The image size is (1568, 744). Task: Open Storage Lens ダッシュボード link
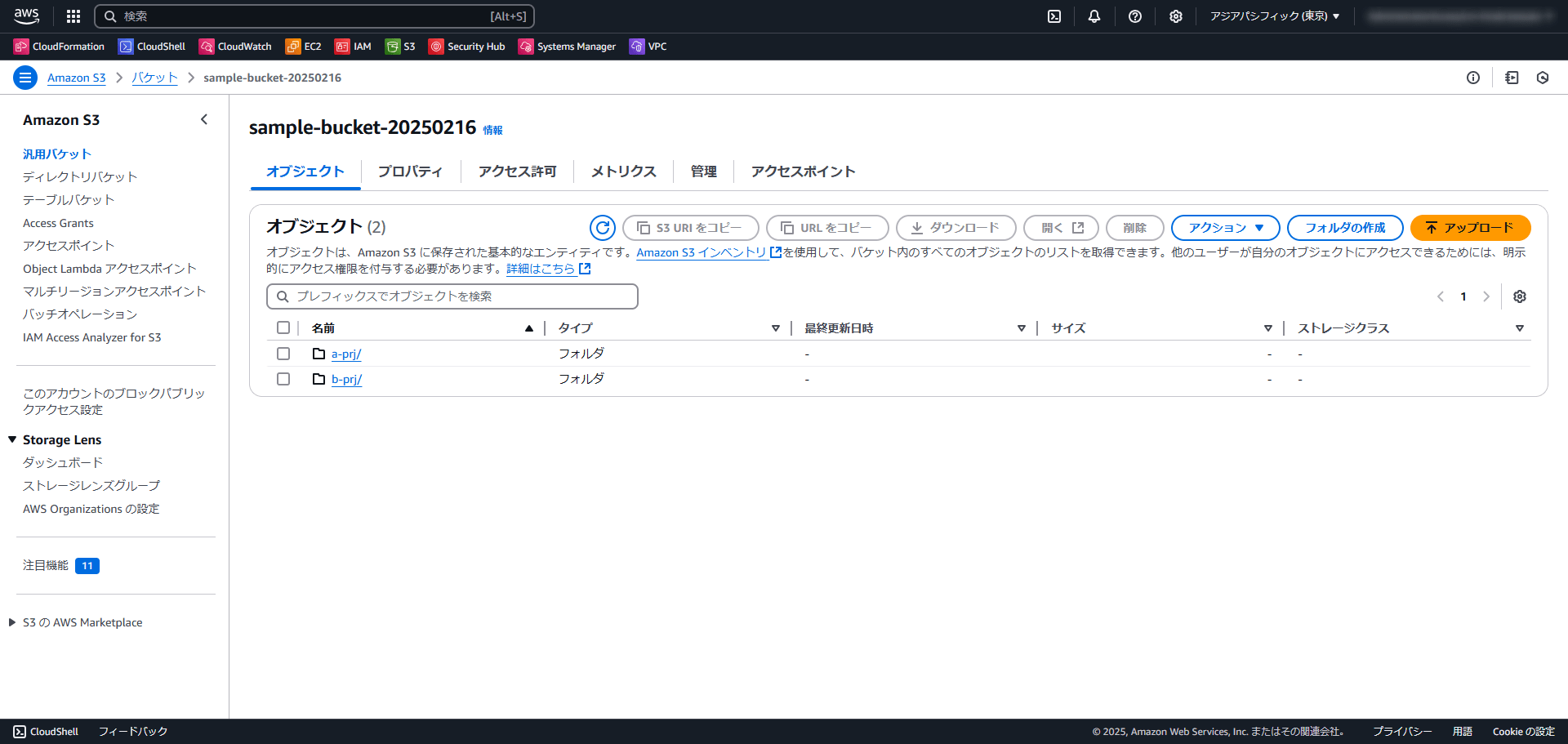click(x=63, y=463)
